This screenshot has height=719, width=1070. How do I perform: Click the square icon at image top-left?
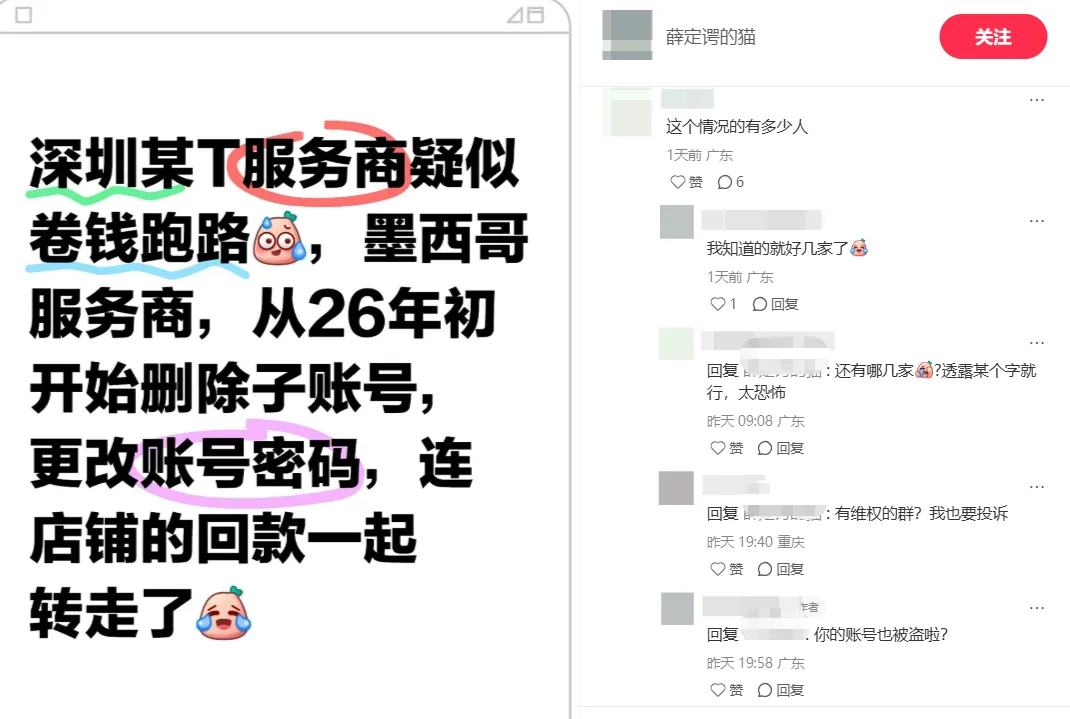pos(23,14)
